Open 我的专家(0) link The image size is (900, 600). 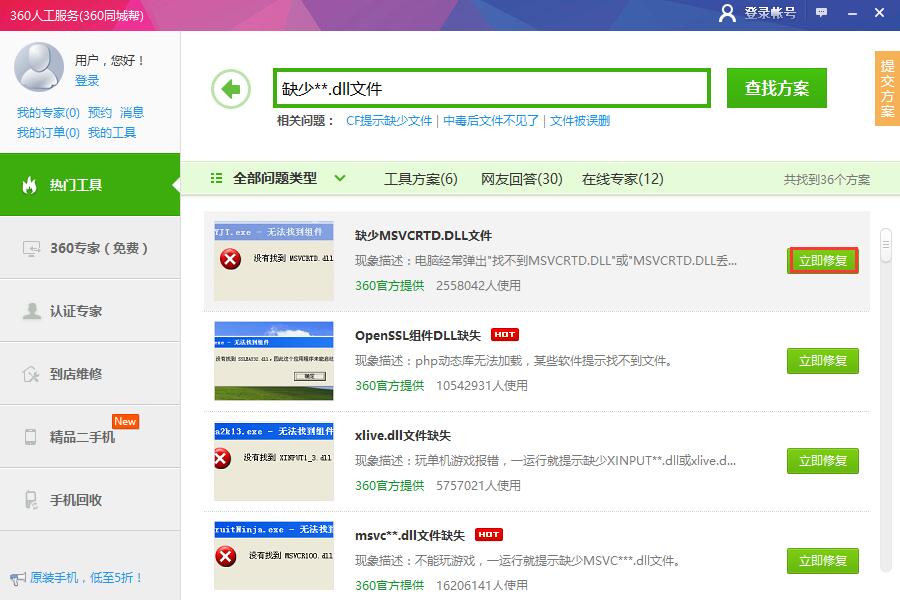point(48,113)
